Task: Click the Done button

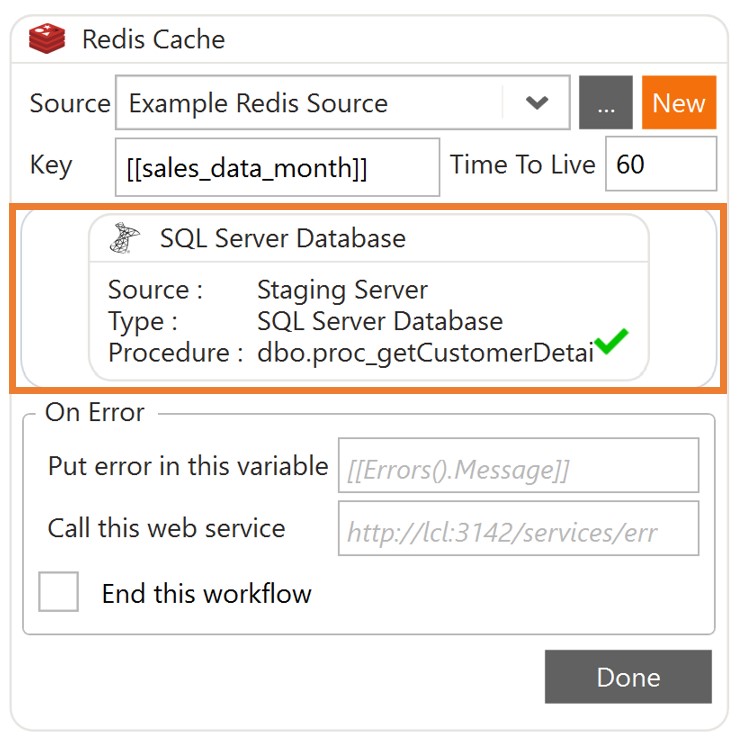Action: coord(628,677)
